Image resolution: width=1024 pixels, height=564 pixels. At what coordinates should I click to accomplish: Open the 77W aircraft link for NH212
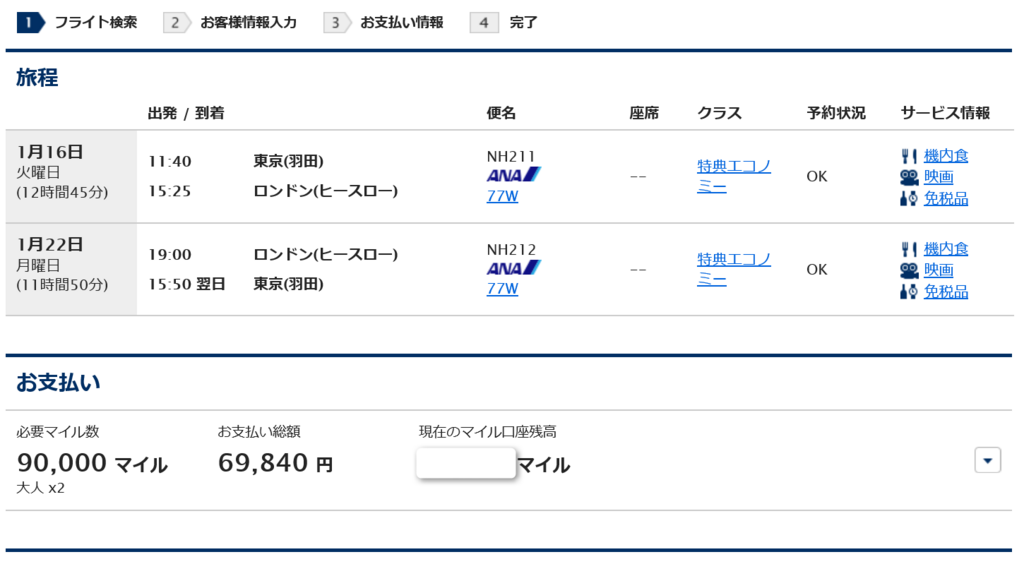502,289
